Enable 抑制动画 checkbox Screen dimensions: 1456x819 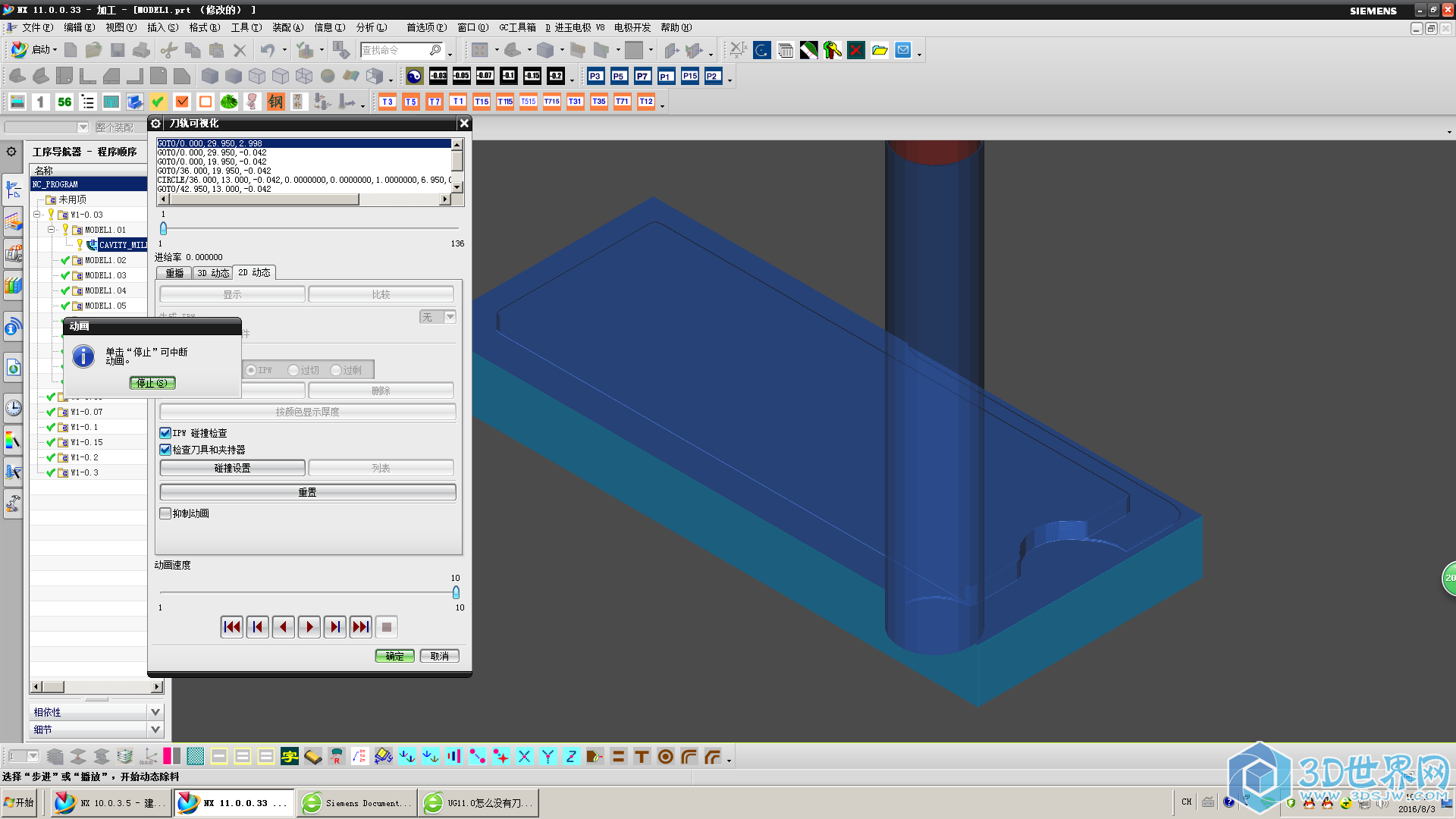pyautogui.click(x=165, y=513)
